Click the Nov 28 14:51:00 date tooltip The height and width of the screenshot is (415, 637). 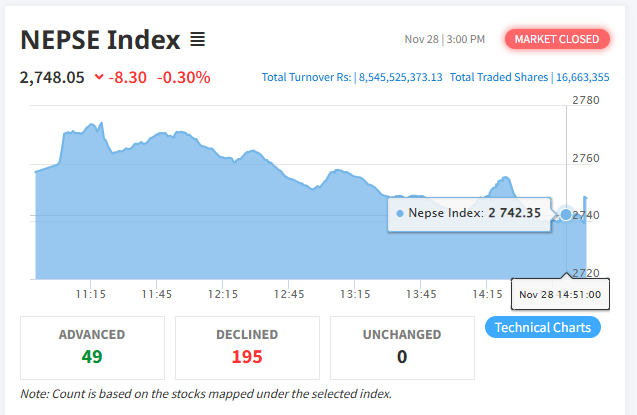pyautogui.click(x=560, y=294)
